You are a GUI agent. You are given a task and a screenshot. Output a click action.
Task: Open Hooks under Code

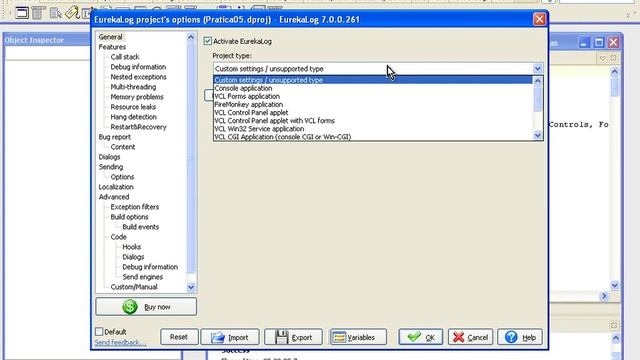click(131, 247)
